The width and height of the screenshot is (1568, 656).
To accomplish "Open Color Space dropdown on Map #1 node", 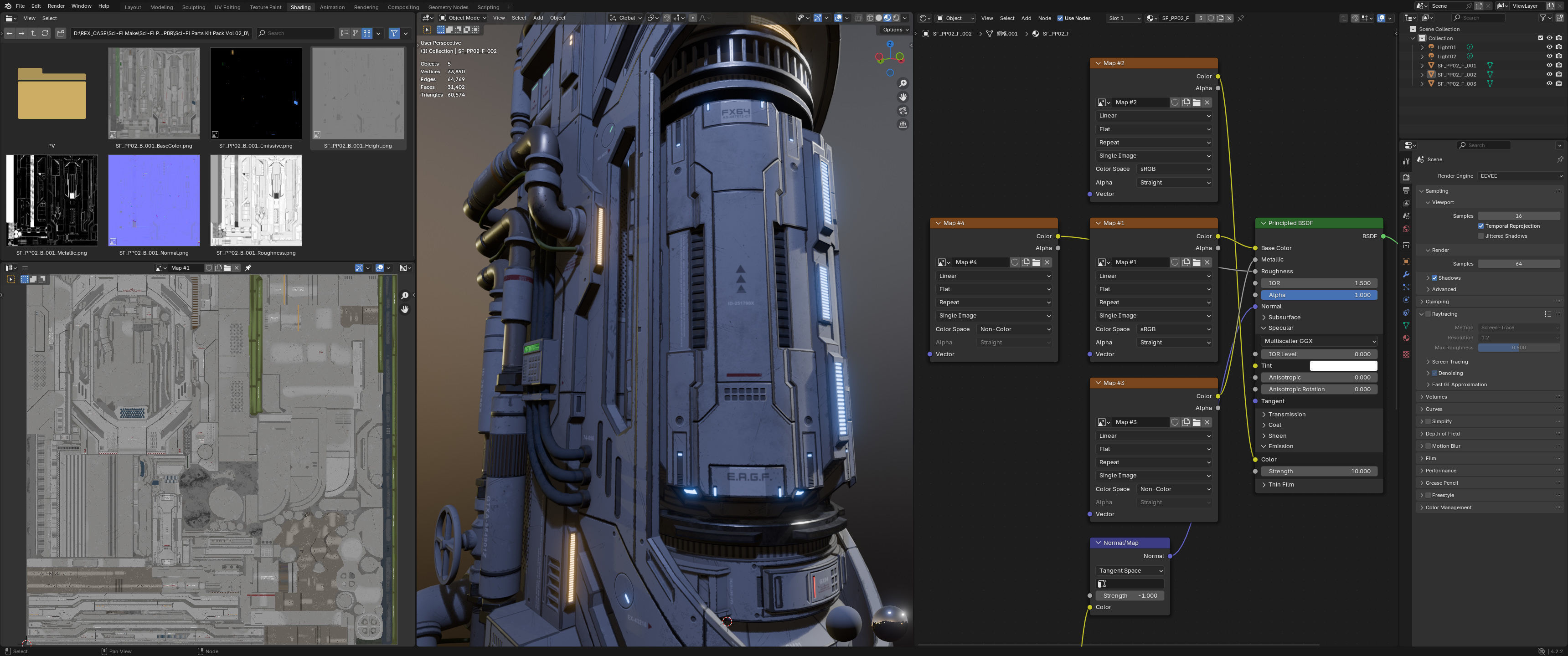I will pos(1174,329).
